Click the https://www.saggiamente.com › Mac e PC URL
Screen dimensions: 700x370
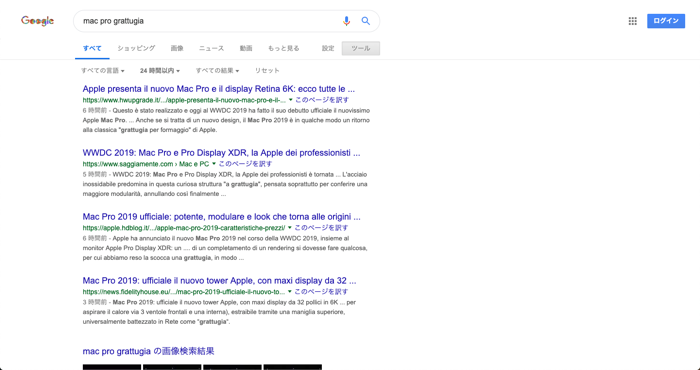click(146, 164)
